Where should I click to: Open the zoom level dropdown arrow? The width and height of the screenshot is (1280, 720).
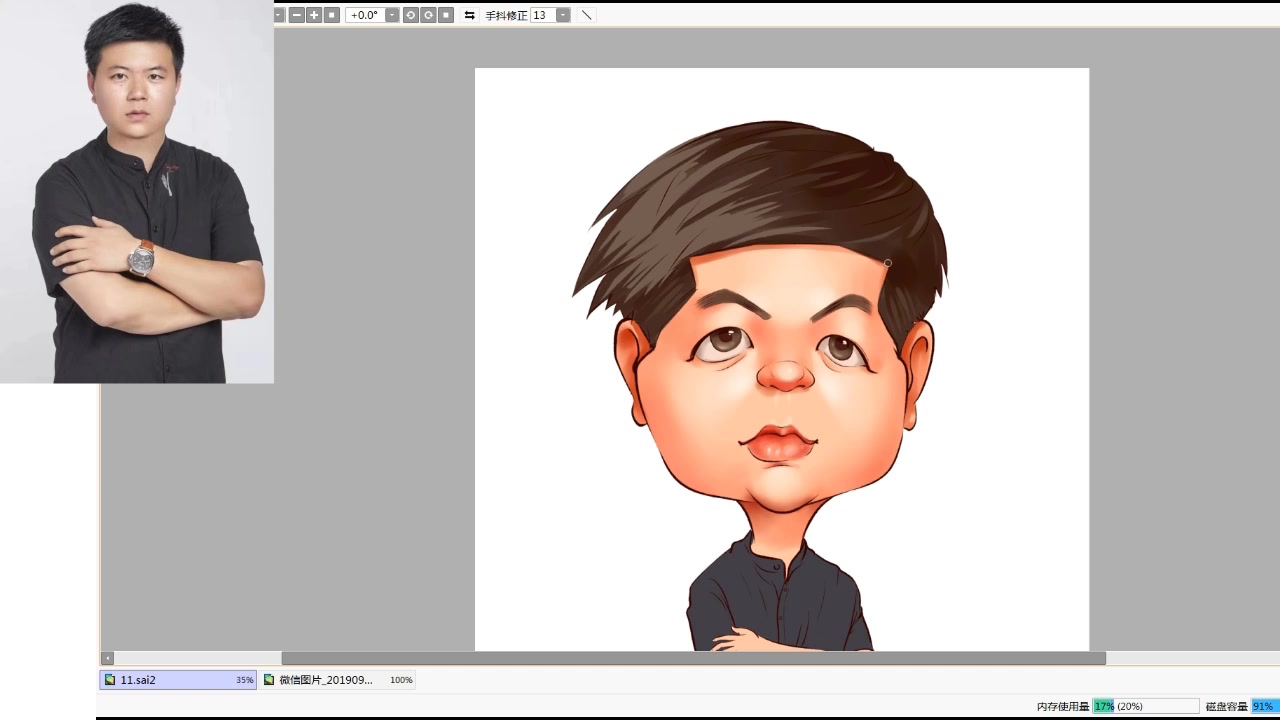tap(279, 15)
